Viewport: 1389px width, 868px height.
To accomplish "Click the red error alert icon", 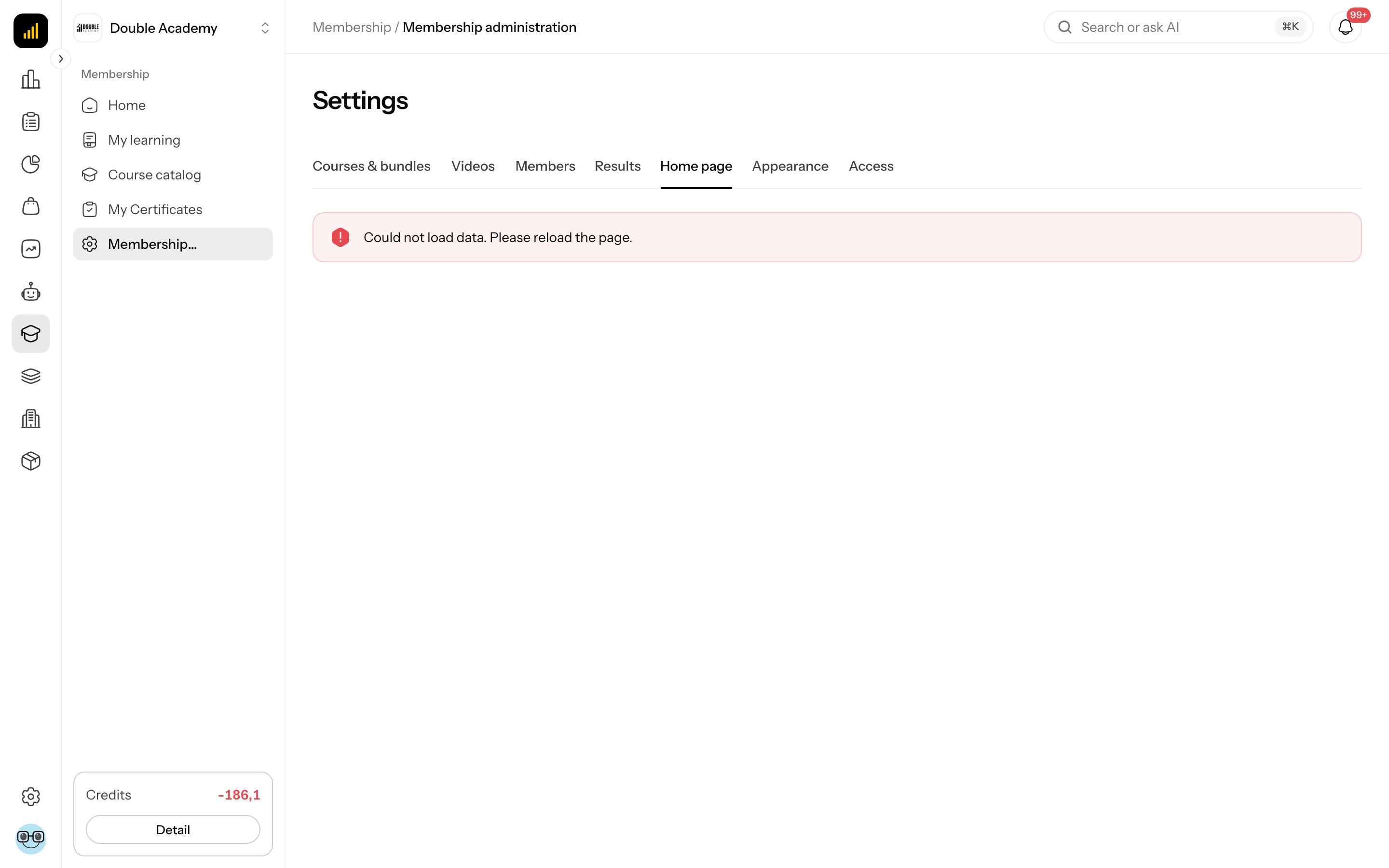I will tap(340, 237).
